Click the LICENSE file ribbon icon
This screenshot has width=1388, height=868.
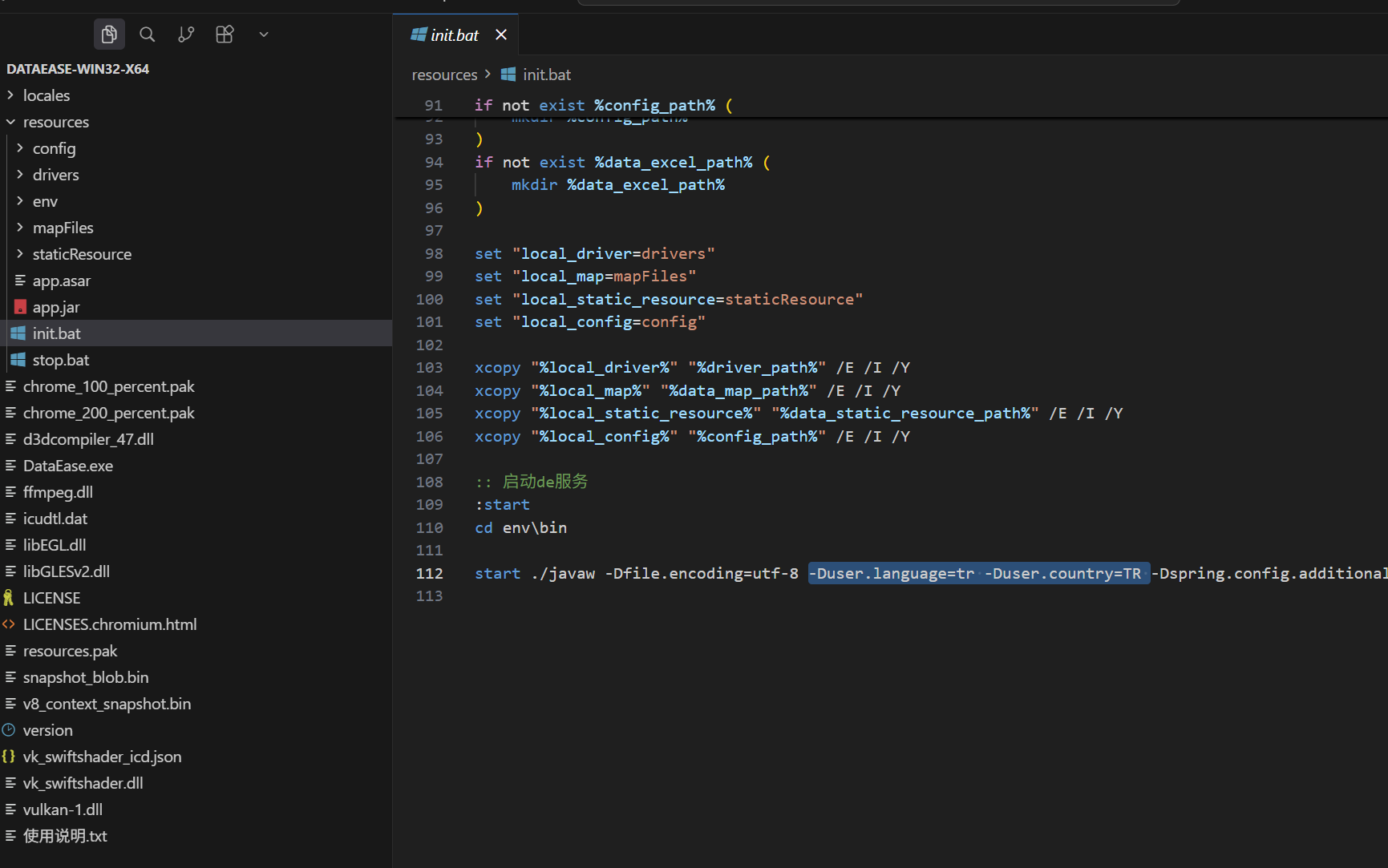9,598
